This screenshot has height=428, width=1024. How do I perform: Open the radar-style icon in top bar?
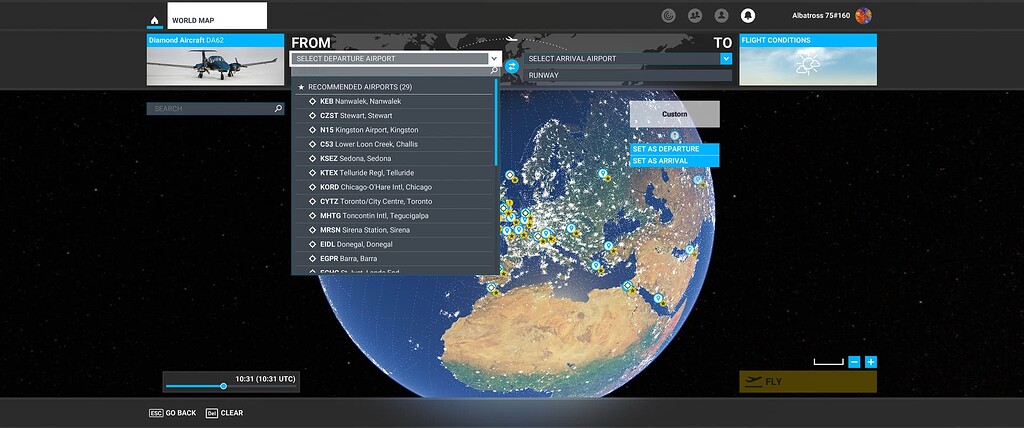point(668,16)
